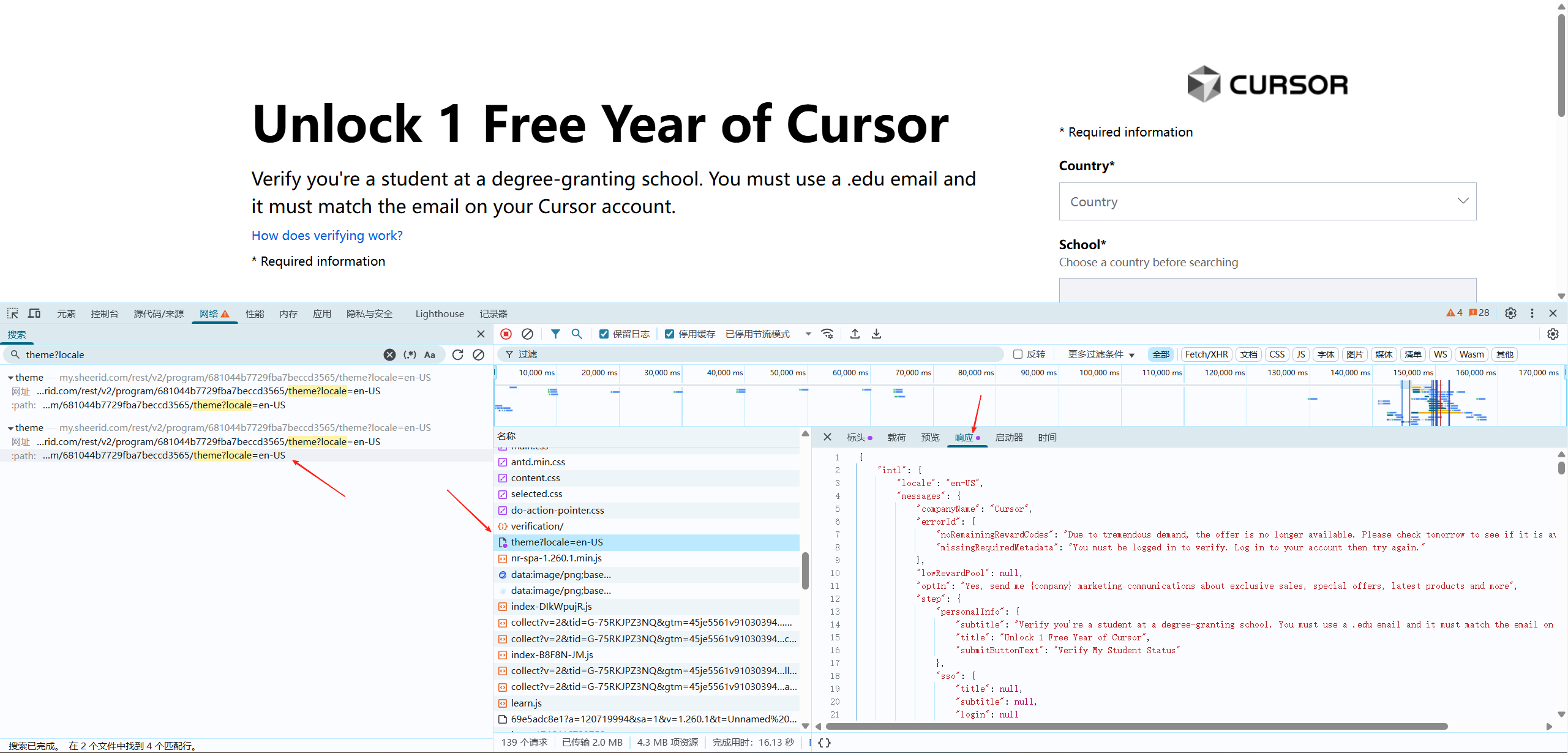The width and height of the screenshot is (1568, 753).
Task: Click the clear network log icon
Action: coord(527,334)
